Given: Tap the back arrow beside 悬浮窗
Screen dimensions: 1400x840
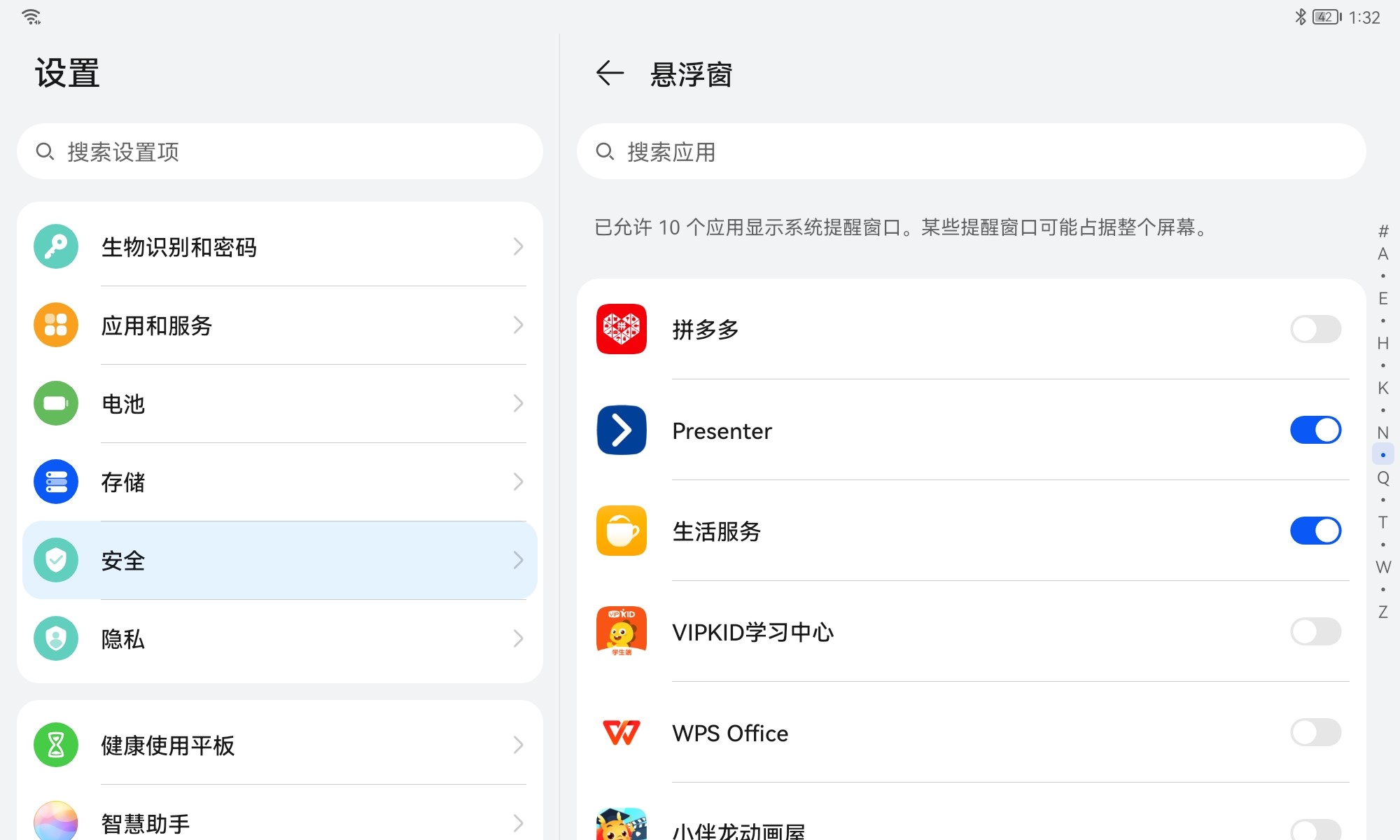Looking at the screenshot, I should (609, 73).
